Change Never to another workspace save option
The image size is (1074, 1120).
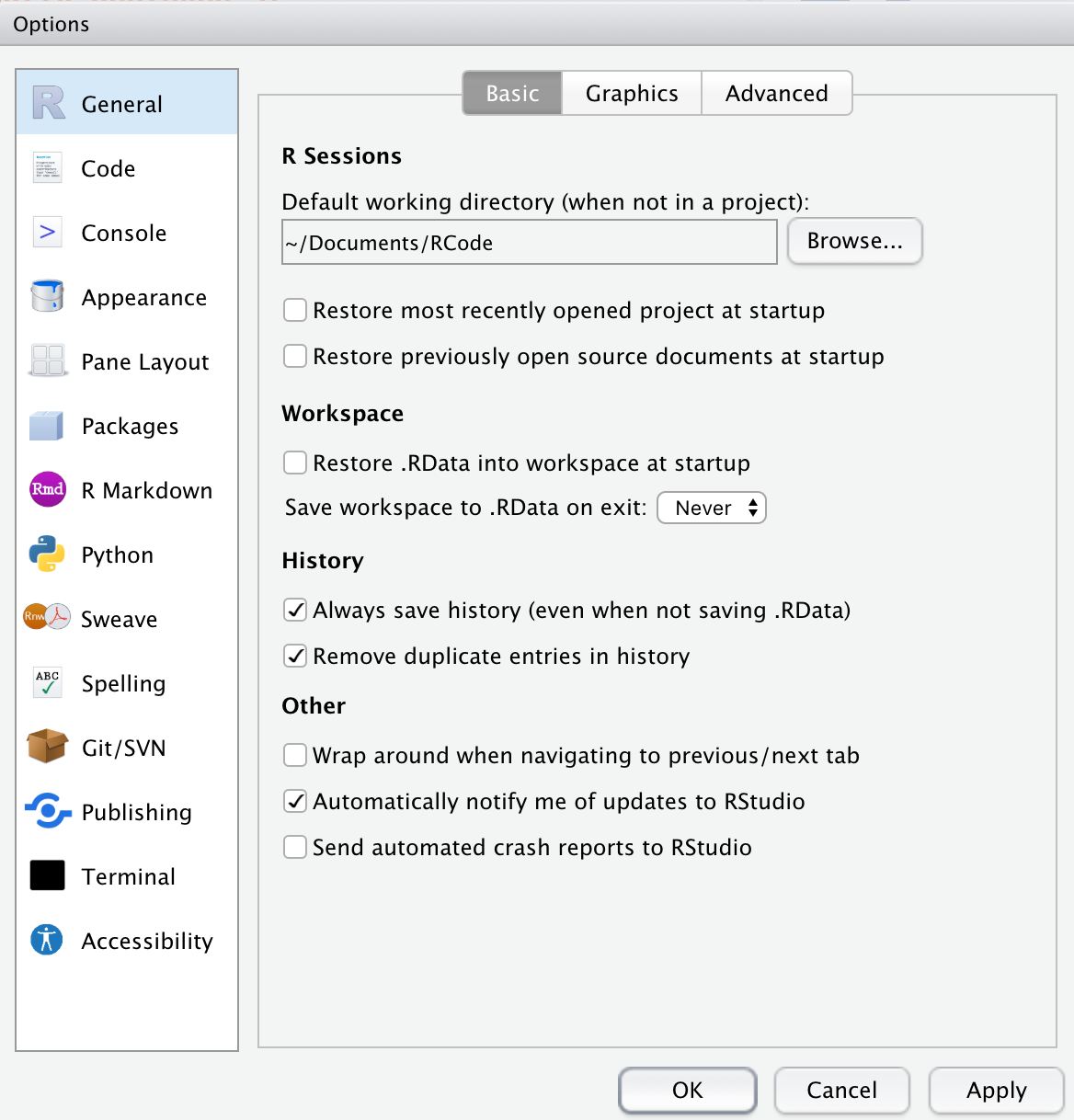[712, 508]
